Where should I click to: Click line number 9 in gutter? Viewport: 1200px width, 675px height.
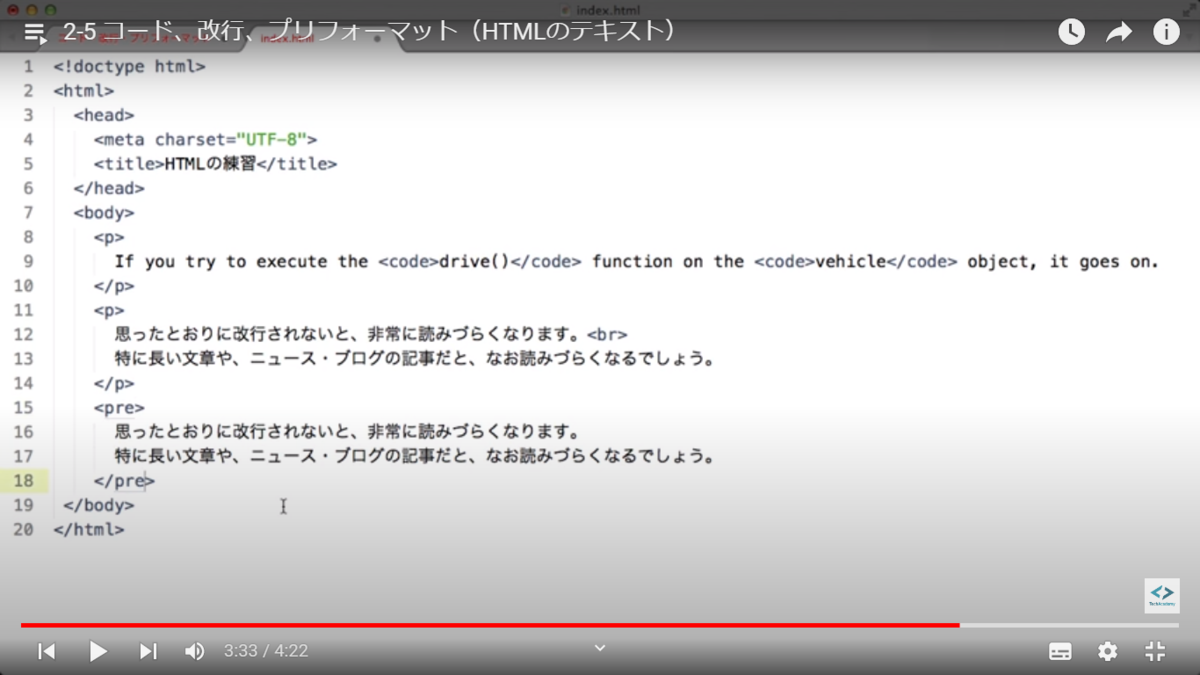pyautogui.click(x=28, y=261)
